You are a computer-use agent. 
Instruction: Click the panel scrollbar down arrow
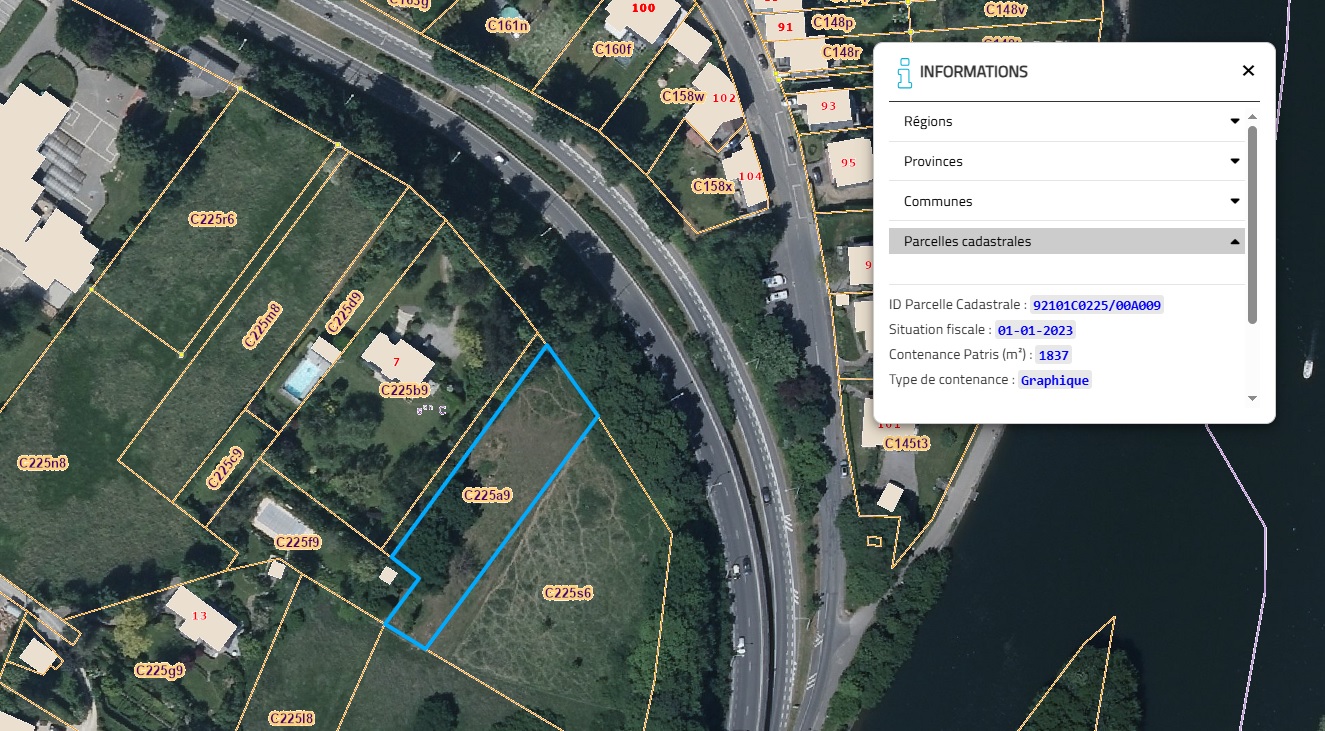click(1252, 398)
